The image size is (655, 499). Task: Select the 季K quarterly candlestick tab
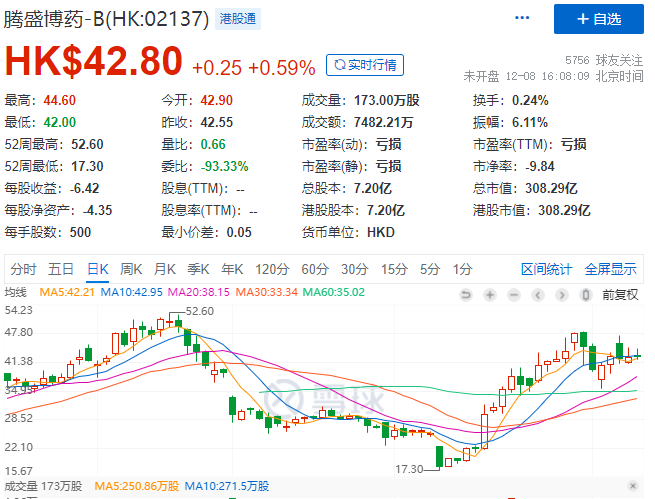[x=198, y=269]
